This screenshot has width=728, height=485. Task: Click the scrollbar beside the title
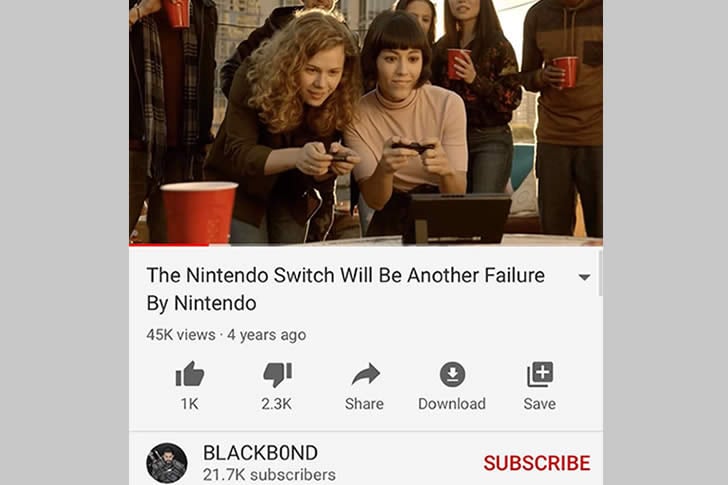click(600, 272)
